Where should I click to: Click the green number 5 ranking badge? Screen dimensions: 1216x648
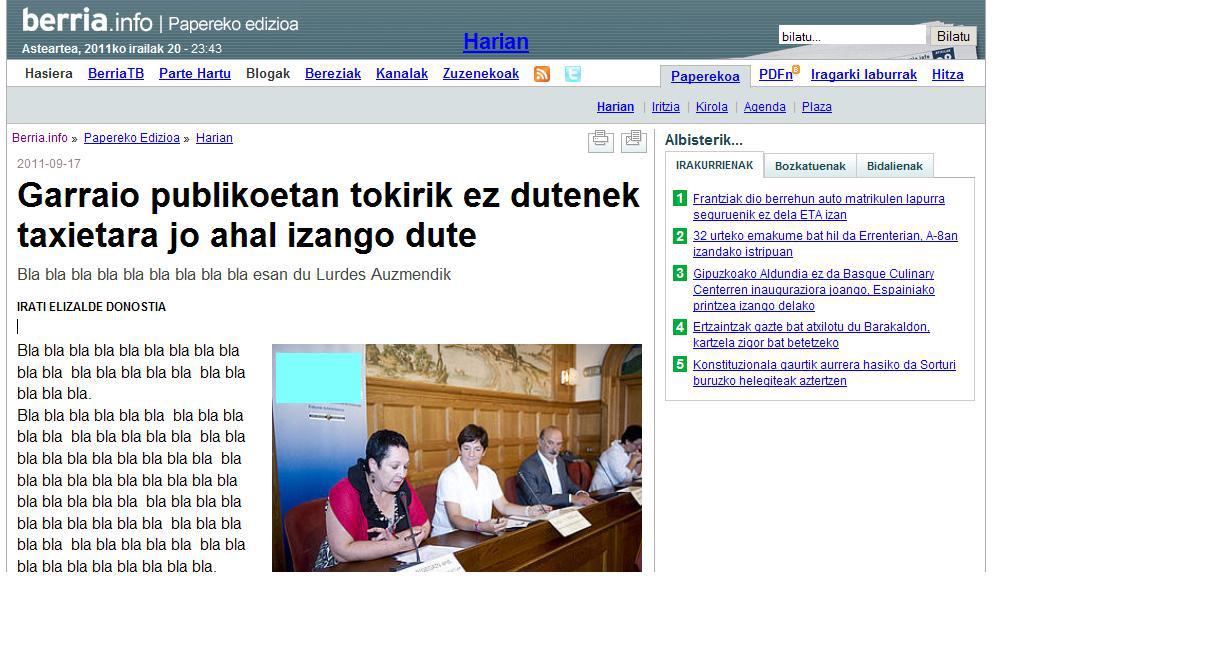click(680, 365)
